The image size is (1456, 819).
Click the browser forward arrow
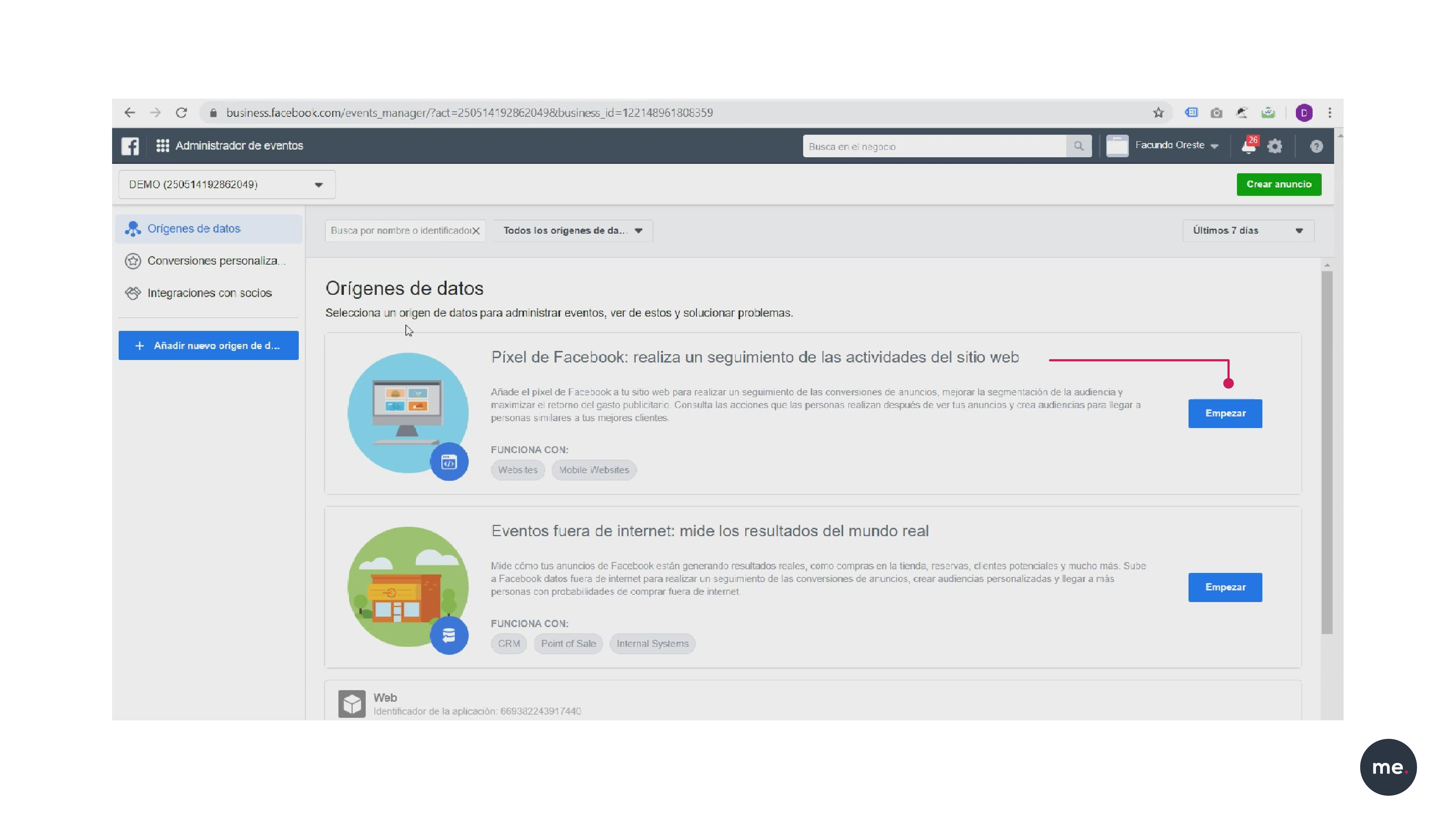point(155,112)
